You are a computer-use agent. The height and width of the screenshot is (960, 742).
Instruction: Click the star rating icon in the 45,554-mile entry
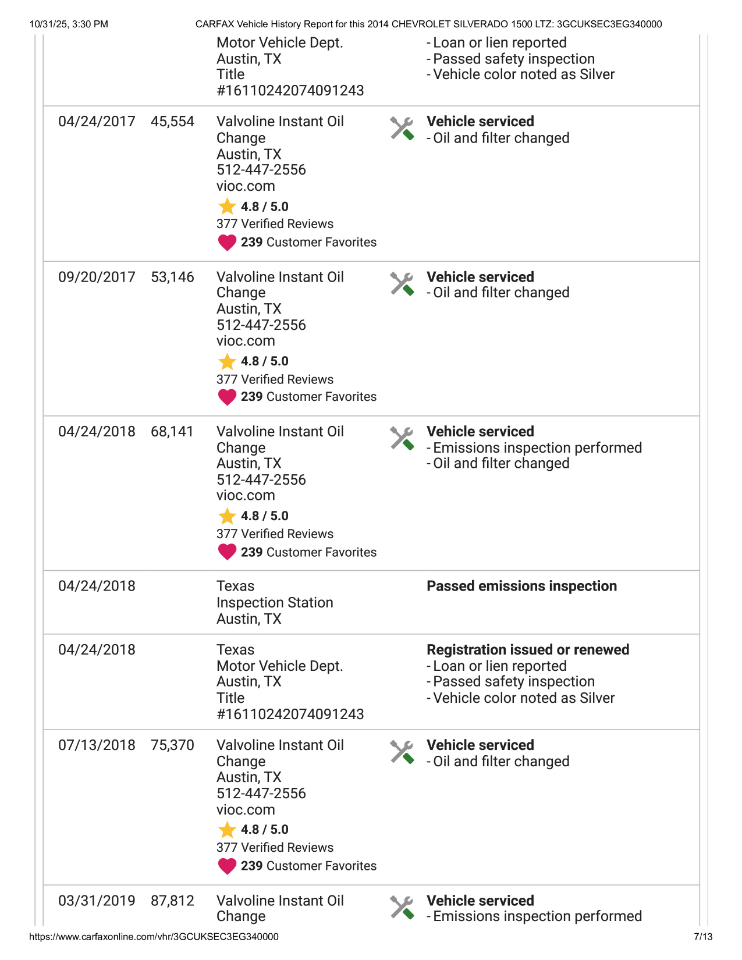tap(227, 206)
